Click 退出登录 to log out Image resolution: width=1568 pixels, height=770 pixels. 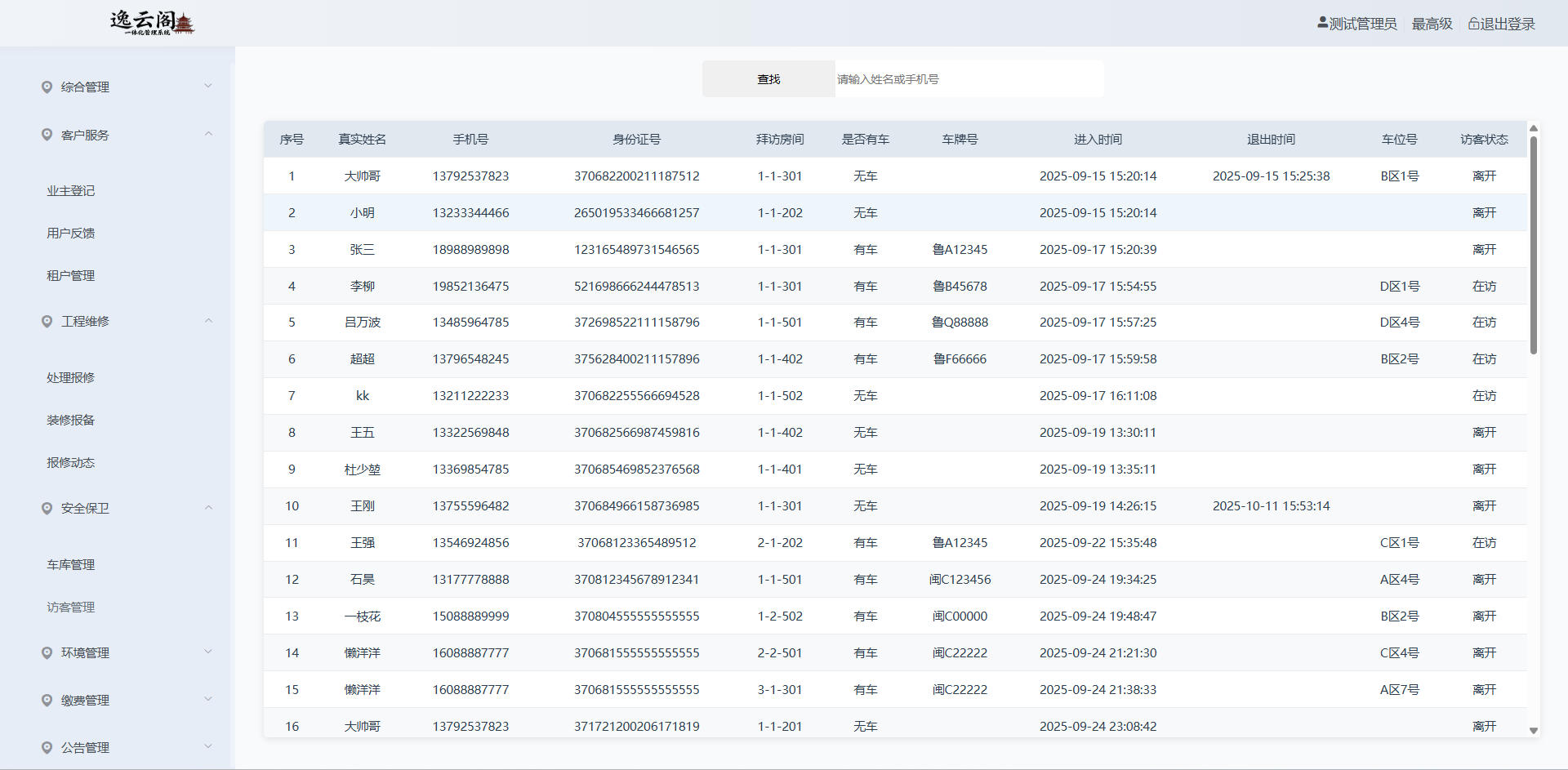pyautogui.click(x=1508, y=24)
